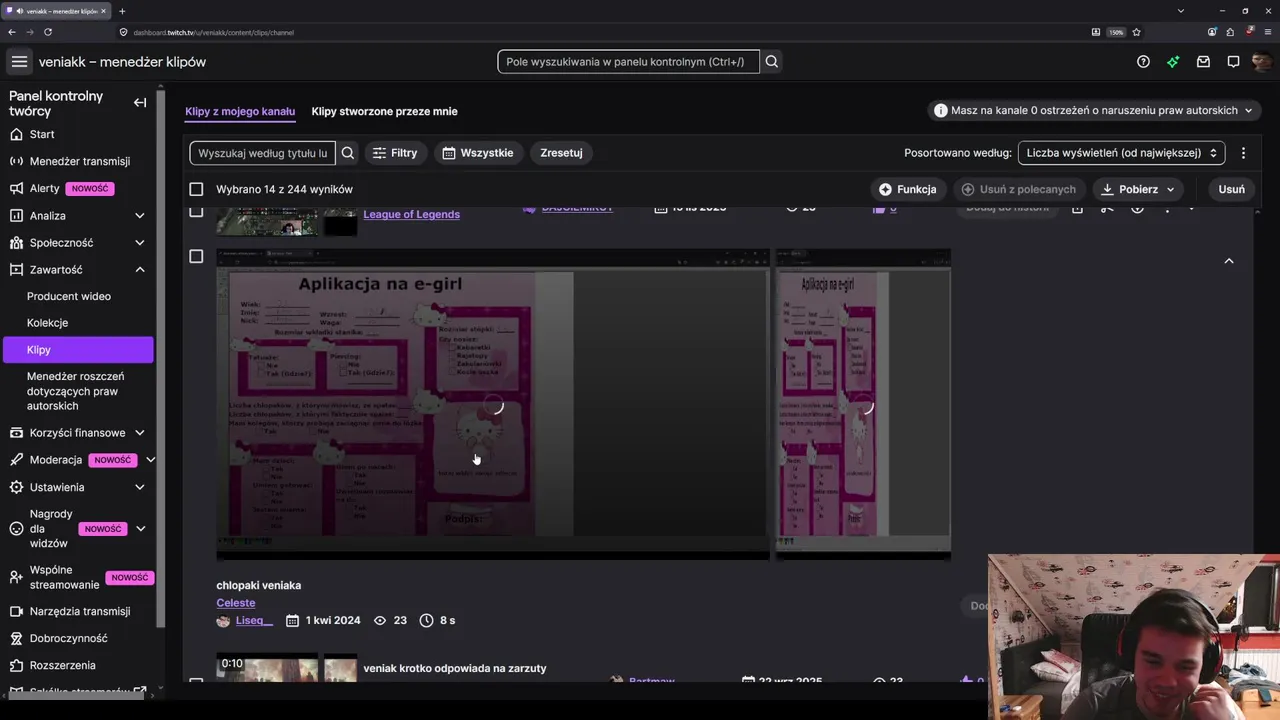This screenshot has height=720, width=1280.
Task: Open the user profile avatar menu
Action: coord(1262,62)
